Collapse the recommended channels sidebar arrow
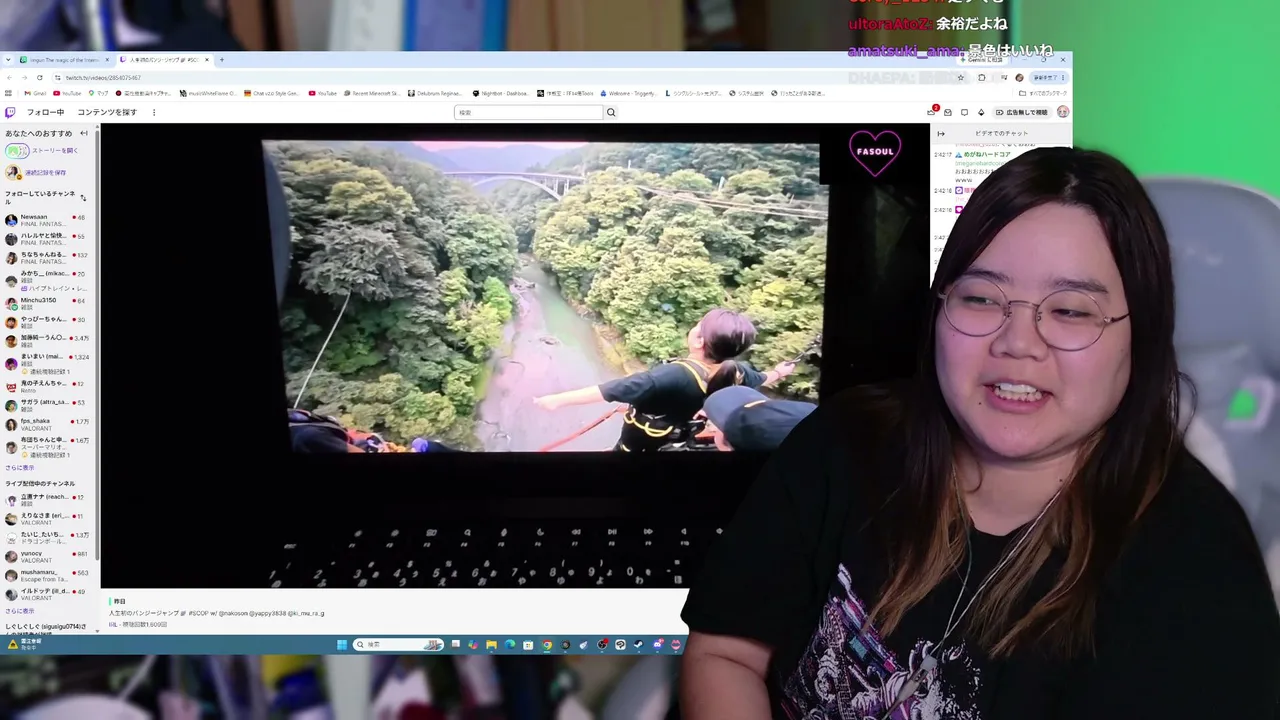 pos(84,133)
